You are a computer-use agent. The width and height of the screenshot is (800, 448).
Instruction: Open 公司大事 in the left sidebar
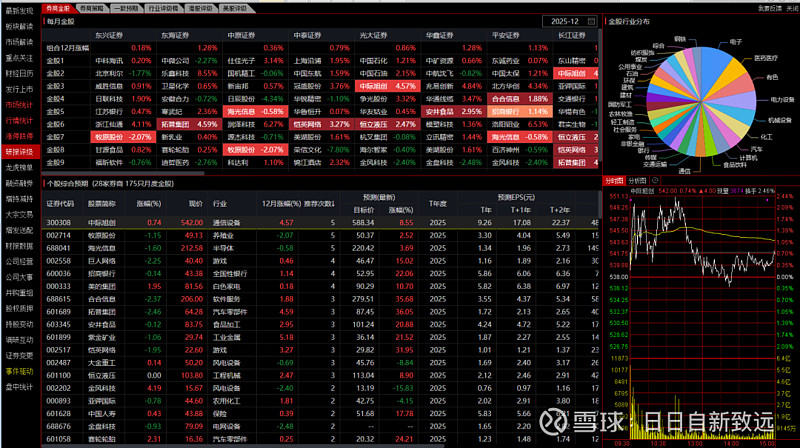(19, 278)
